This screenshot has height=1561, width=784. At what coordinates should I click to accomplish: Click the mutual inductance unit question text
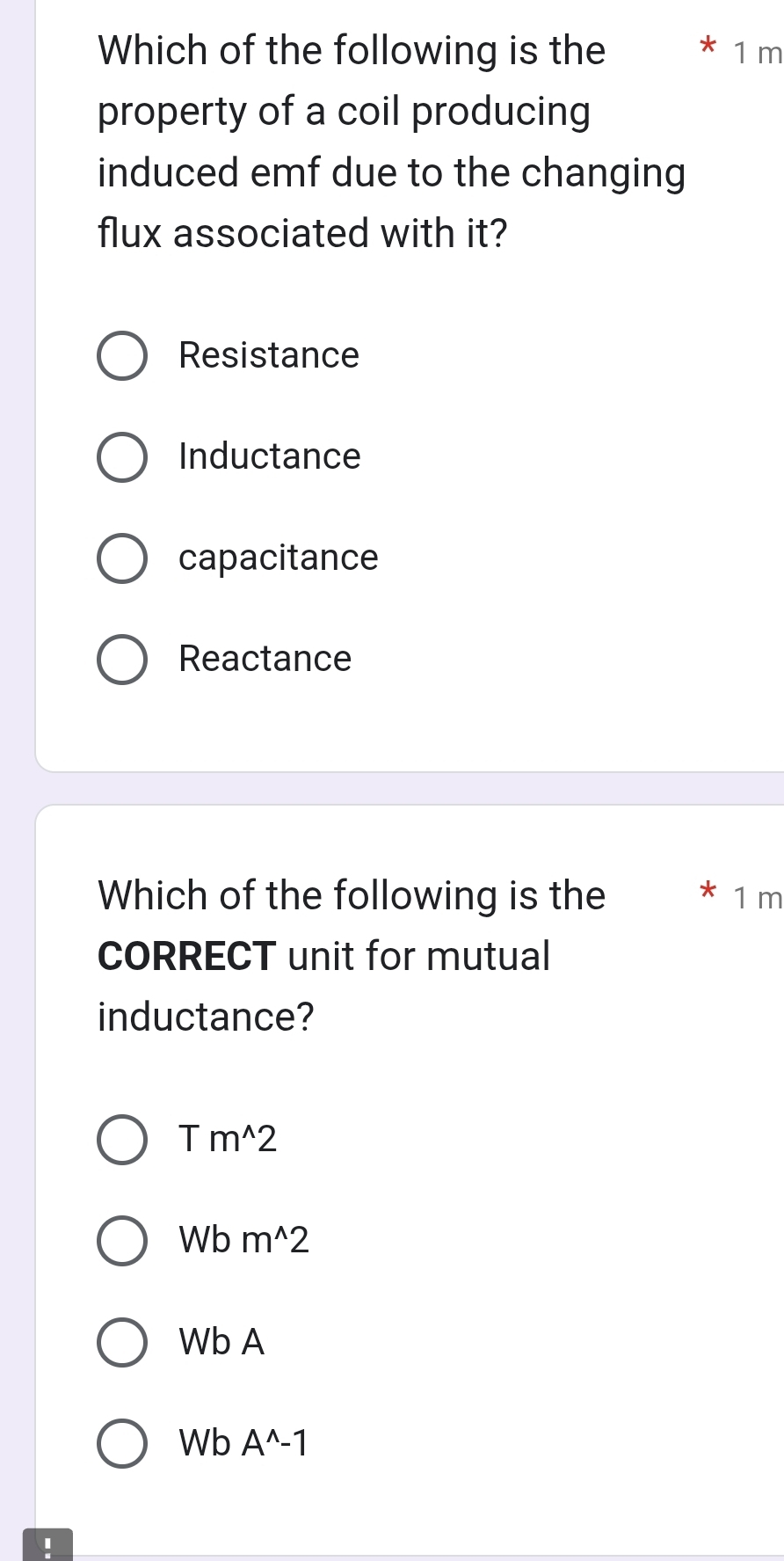point(352,956)
